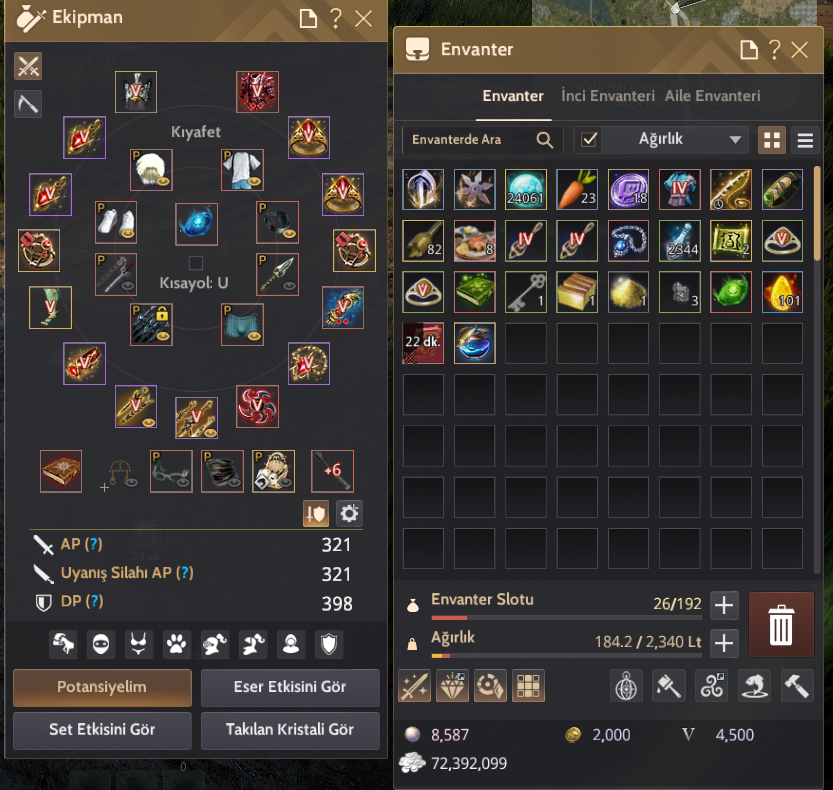Toggle the sword and shield stat view button
Screen dimensions: 833x790
(x=316, y=513)
